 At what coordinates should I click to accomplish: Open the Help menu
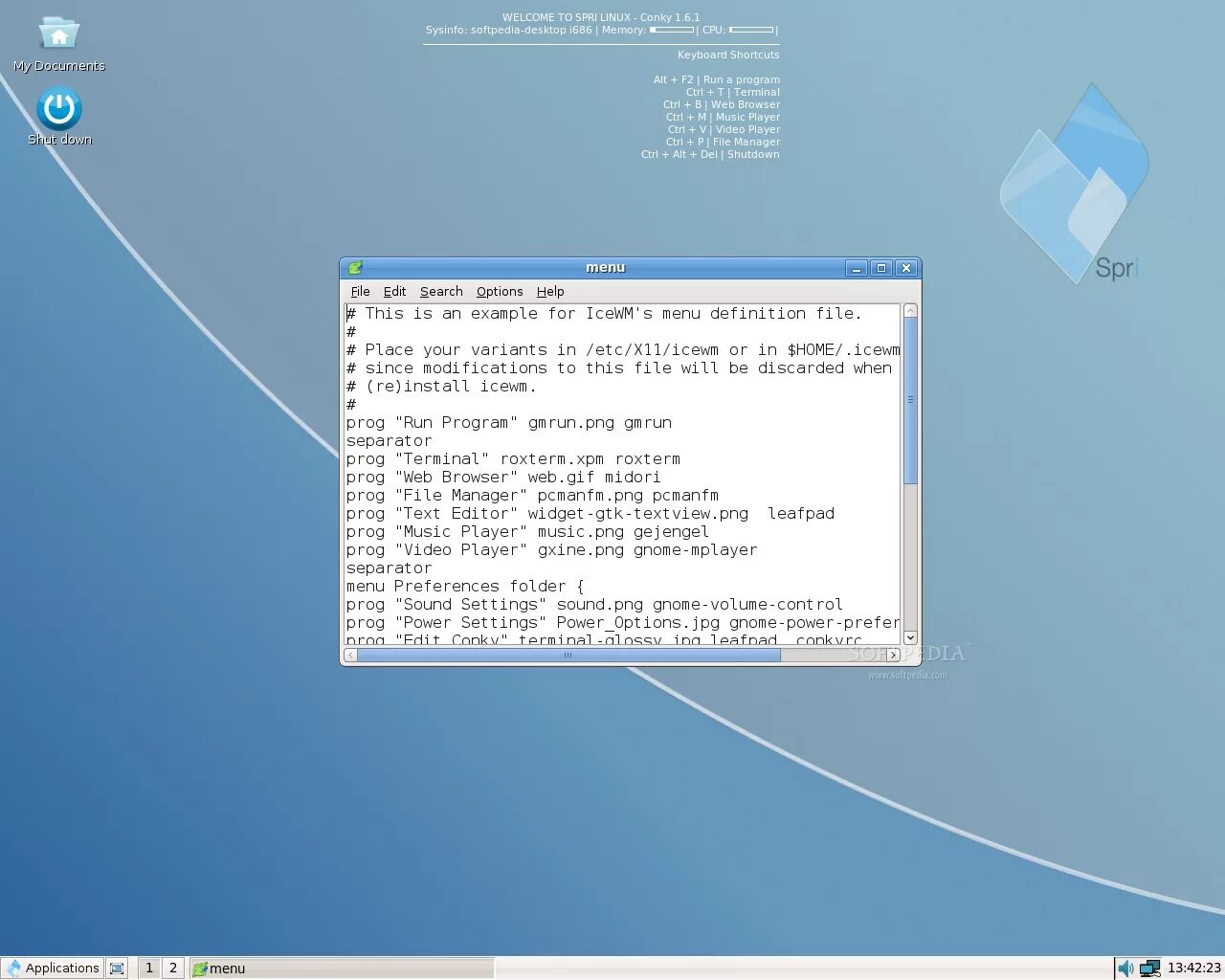(550, 291)
